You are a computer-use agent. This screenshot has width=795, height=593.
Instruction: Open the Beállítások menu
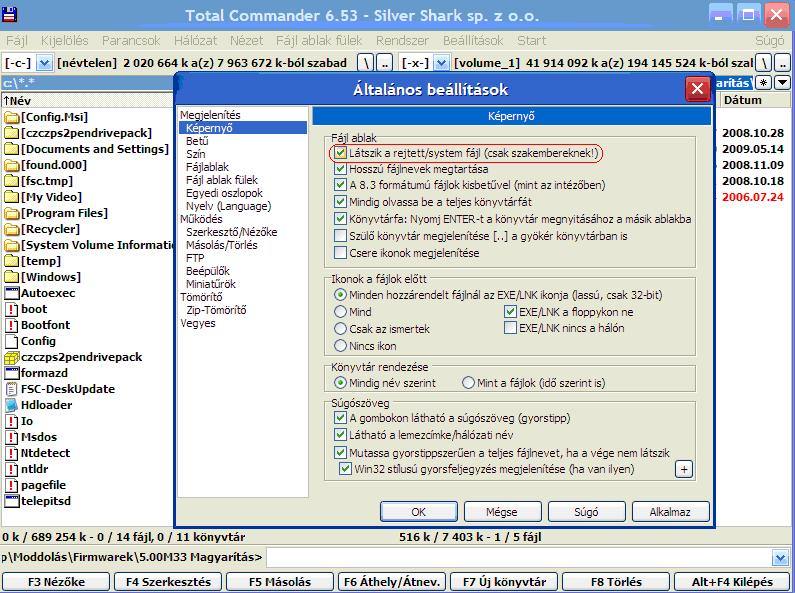point(474,41)
